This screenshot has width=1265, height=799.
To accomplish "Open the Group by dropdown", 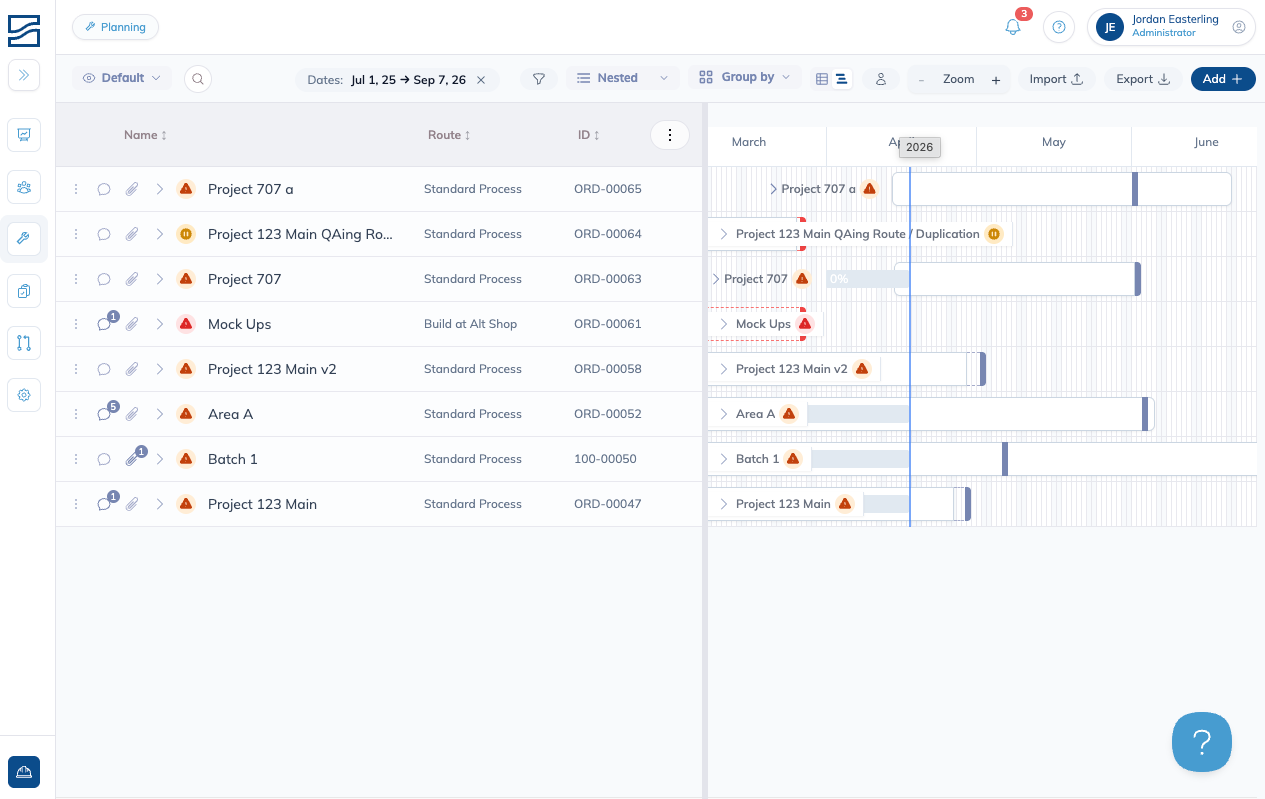I will pos(745,77).
